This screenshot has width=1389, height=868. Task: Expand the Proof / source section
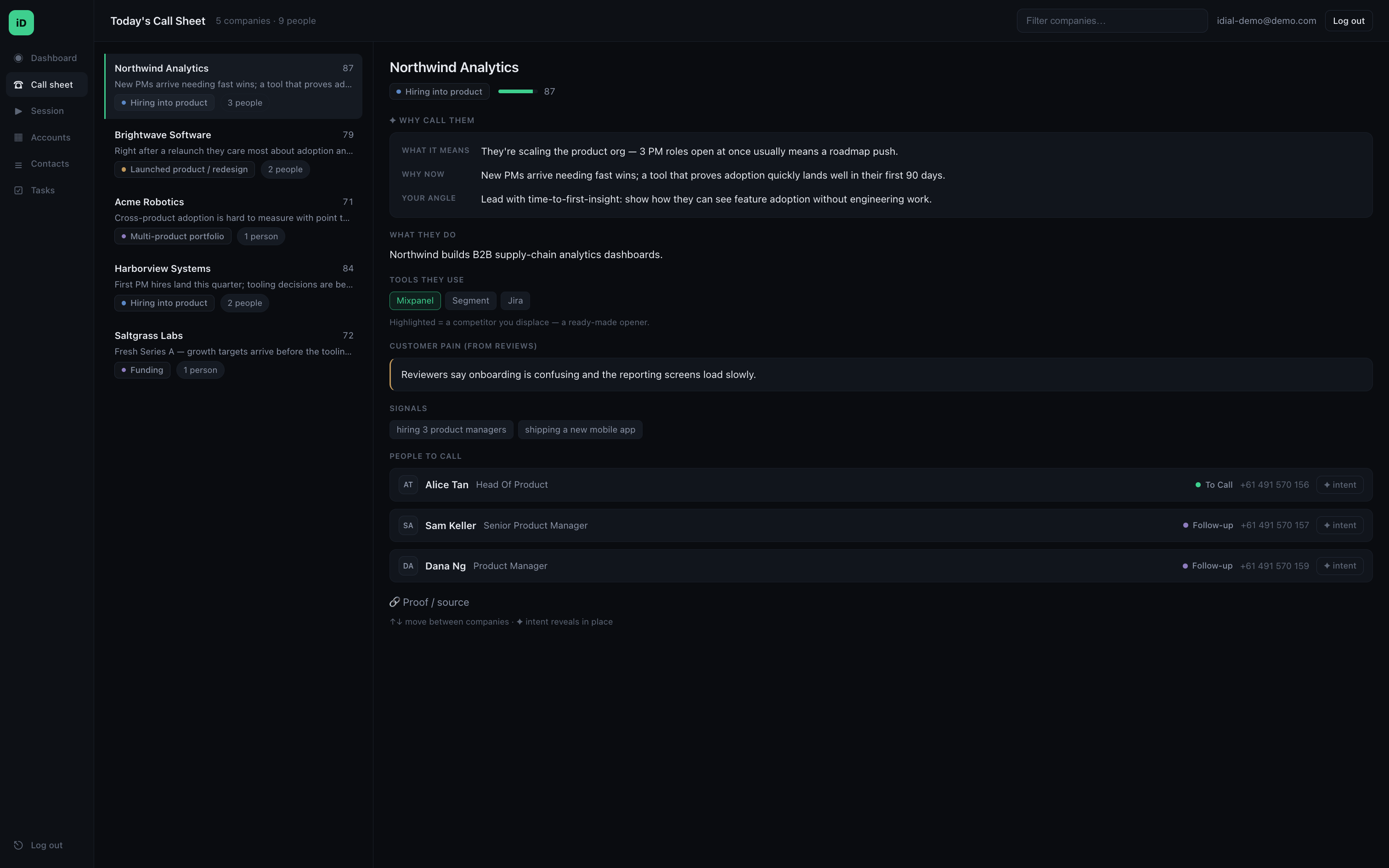429,602
